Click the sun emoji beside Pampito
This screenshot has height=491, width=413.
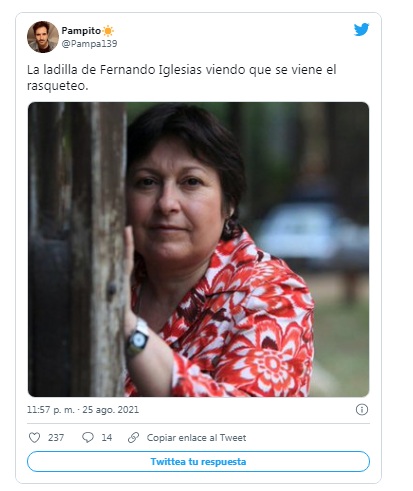(x=108, y=31)
